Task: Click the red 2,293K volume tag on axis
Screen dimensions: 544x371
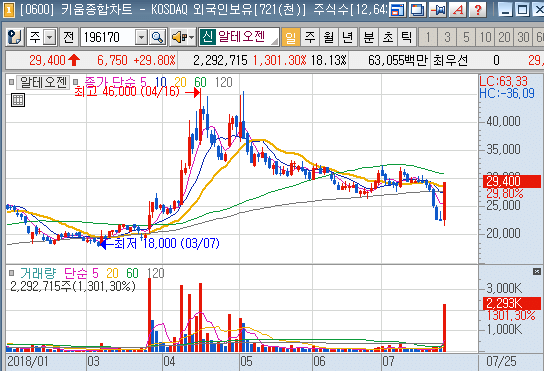Action: (x=512, y=303)
